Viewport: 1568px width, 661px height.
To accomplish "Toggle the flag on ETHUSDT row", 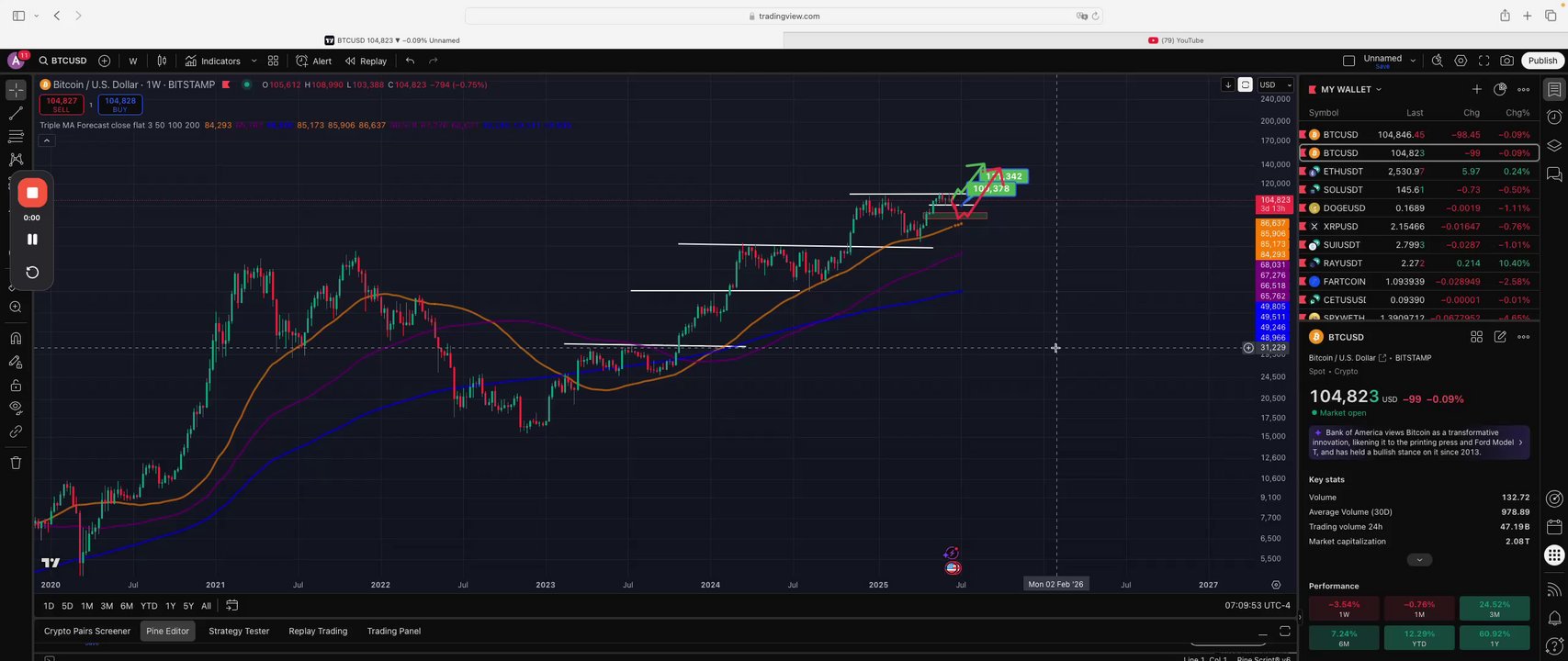I will pyautogui.click(x=1304, y=172).
